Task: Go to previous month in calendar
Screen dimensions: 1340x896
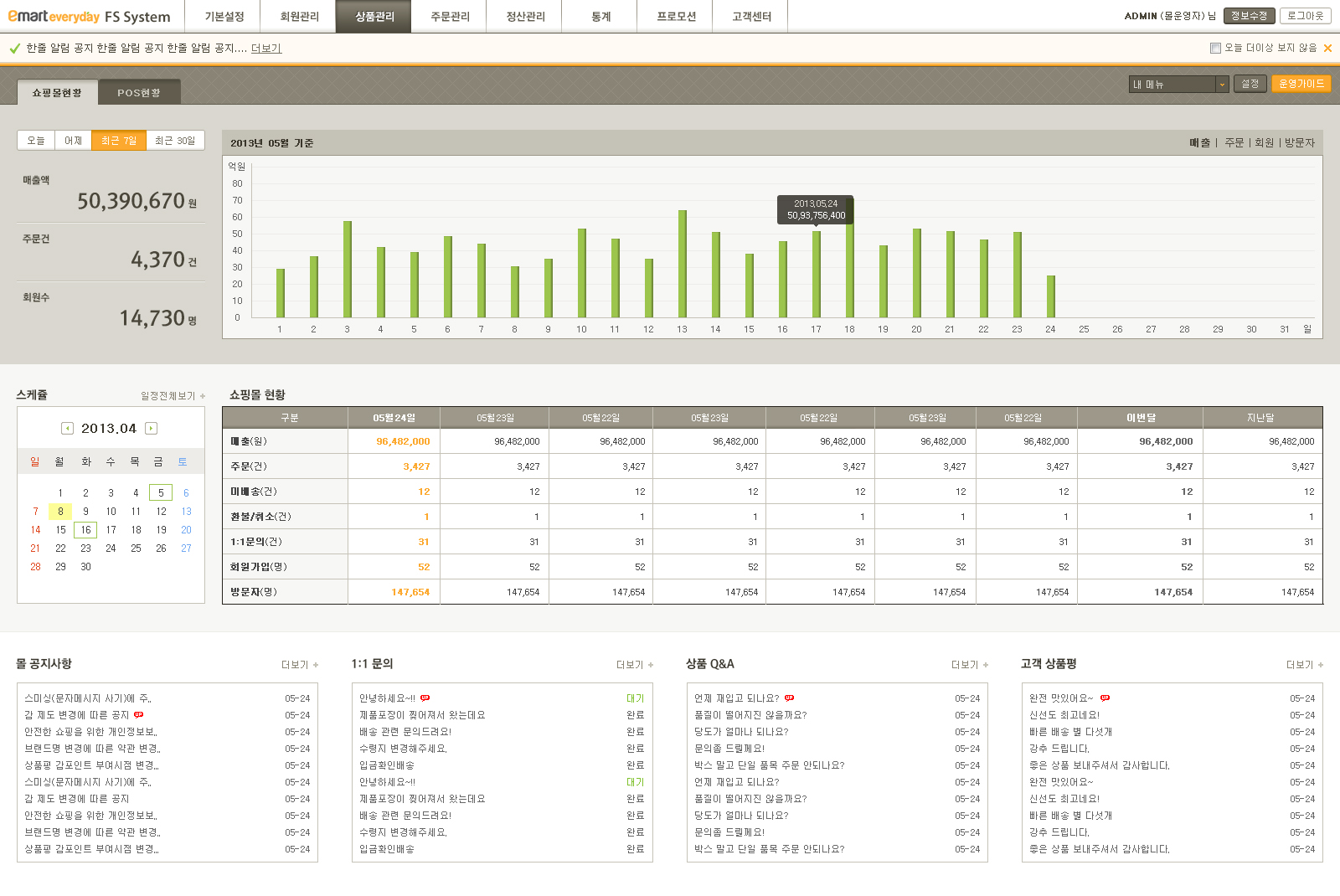Action: 67,429
